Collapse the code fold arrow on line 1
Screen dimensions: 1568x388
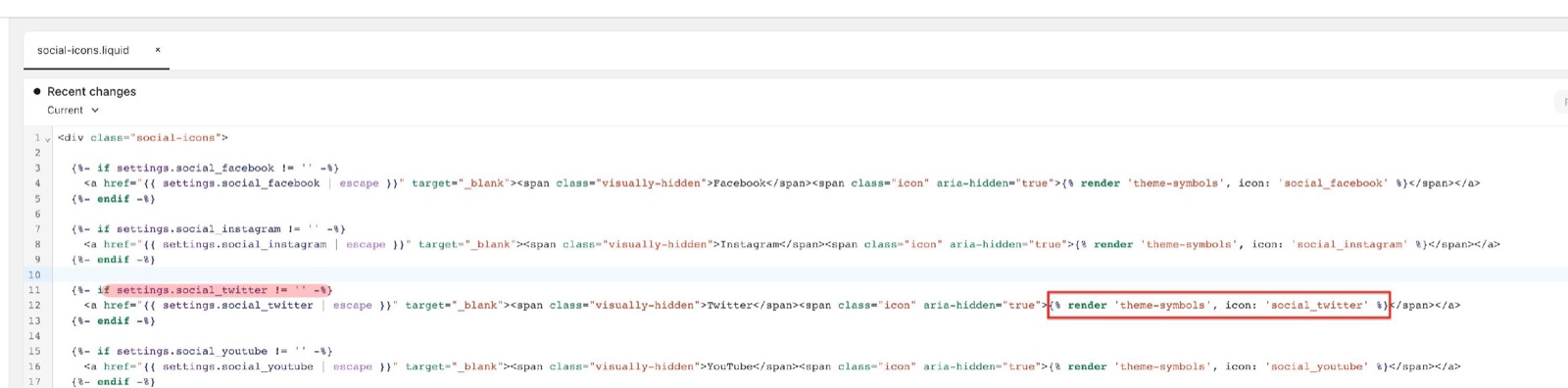pyautogui.click(x=47, y=139)
